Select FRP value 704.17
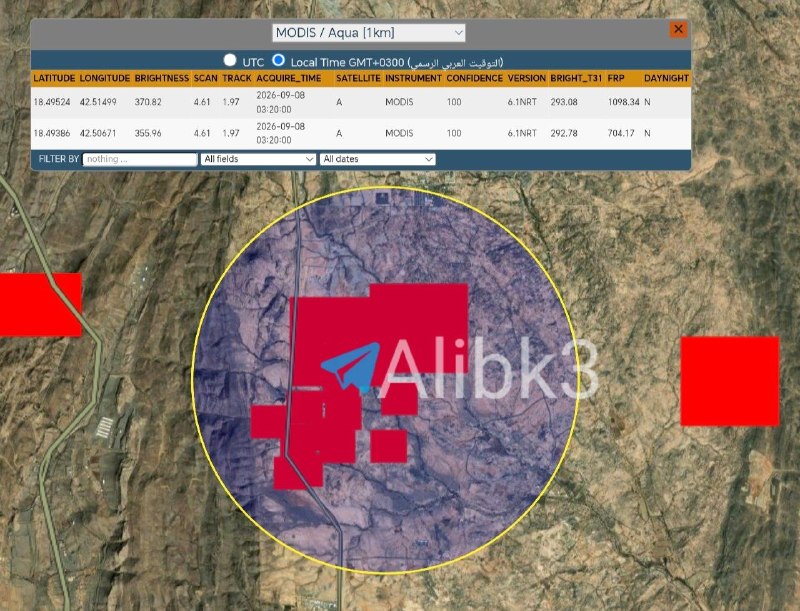The height and width of the screenshot is (611, 800). (621, 133)
